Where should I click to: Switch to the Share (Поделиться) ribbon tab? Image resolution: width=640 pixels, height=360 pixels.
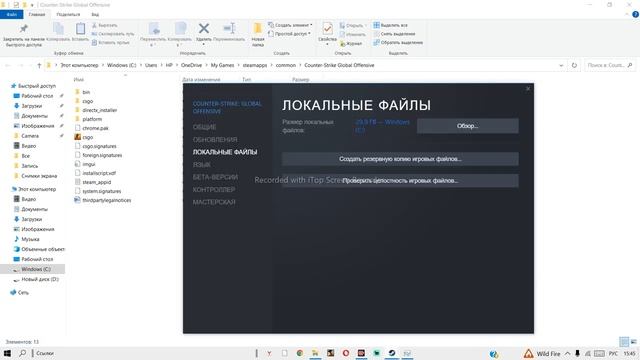point(68,15)
